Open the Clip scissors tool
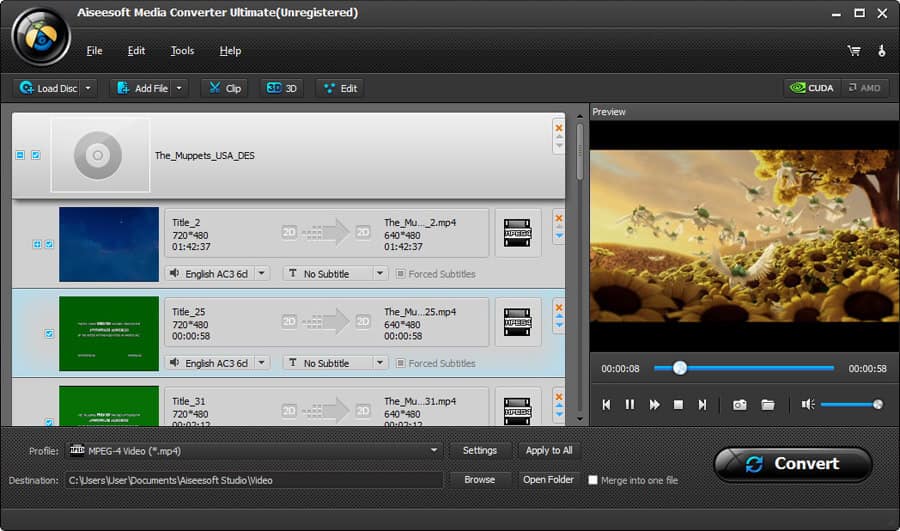 224,88
